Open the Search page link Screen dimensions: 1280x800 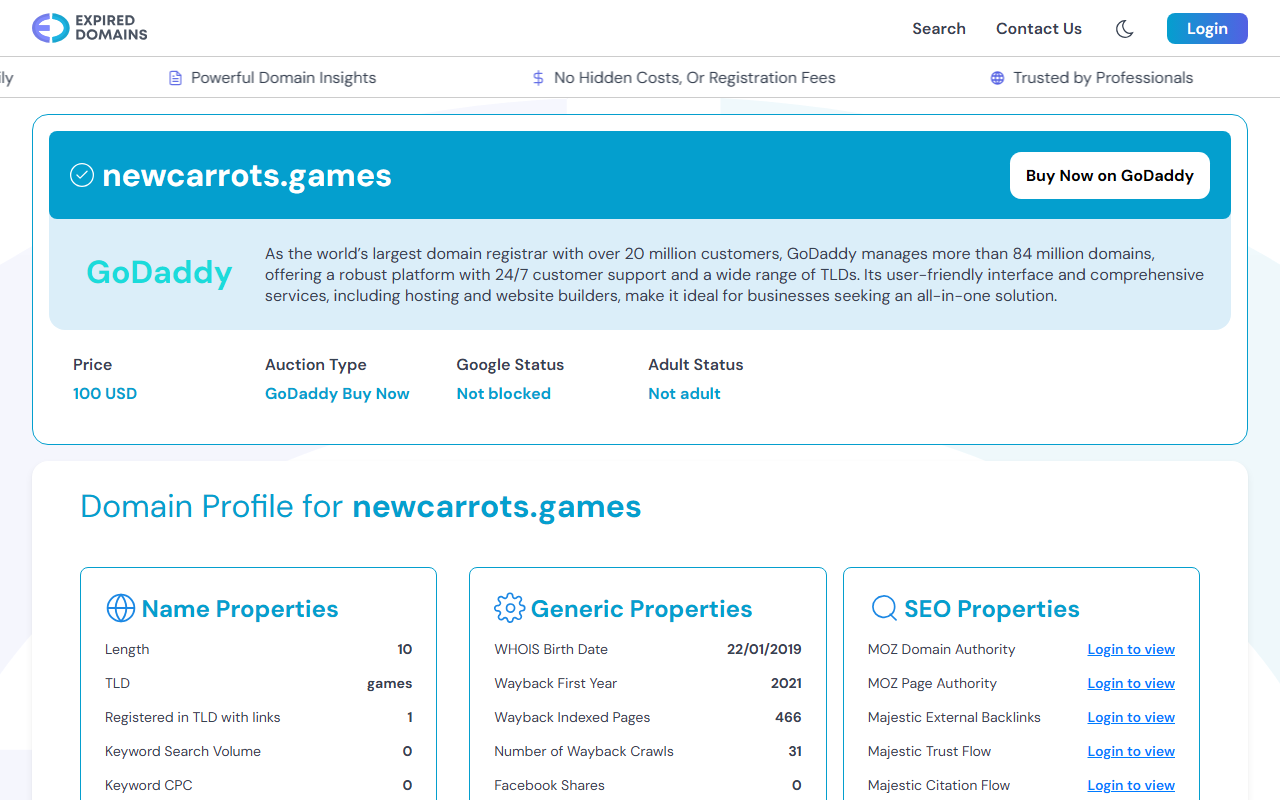(939, 29)
